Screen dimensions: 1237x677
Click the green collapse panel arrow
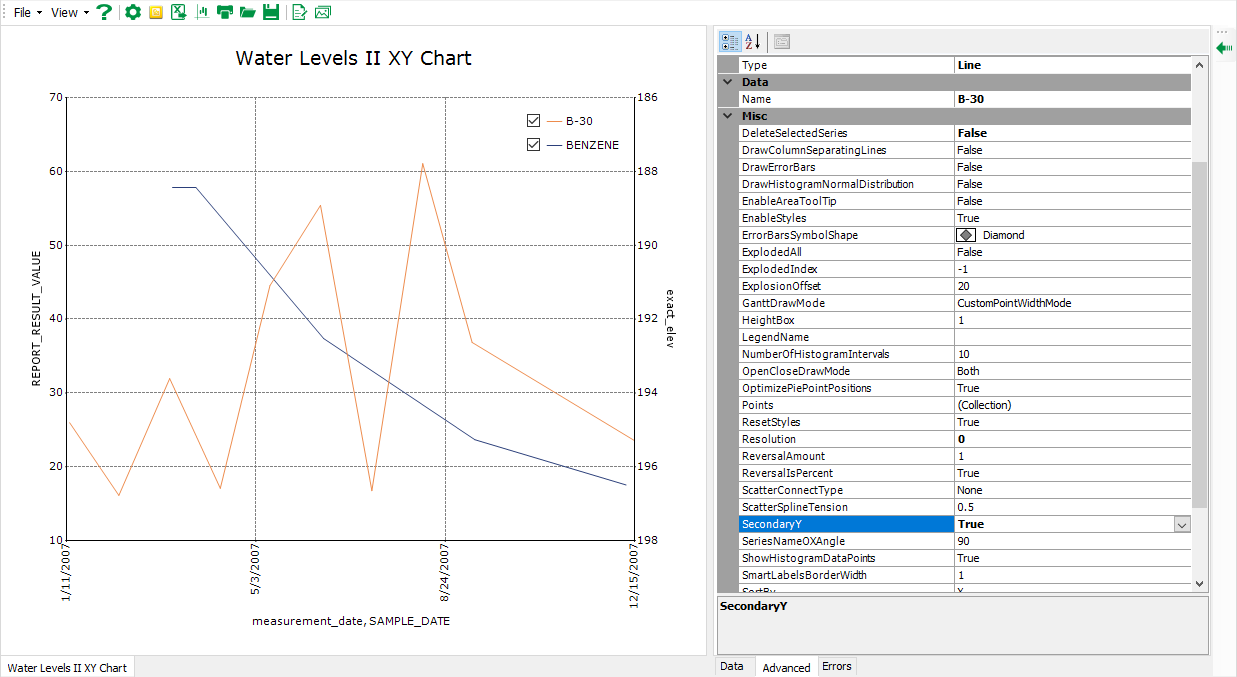click(1224, 47)
